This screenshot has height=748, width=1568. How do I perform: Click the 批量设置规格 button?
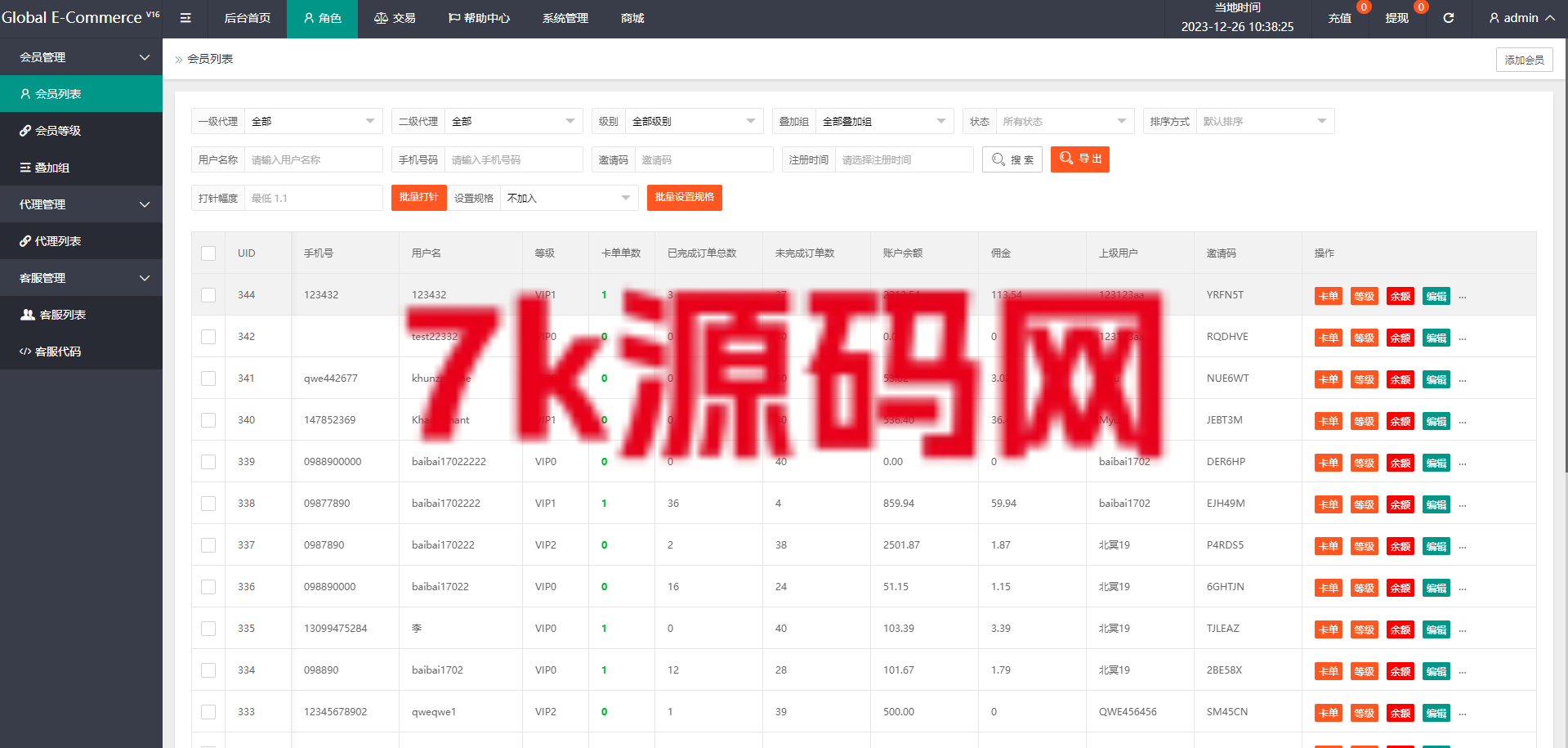tap(685, 197)
